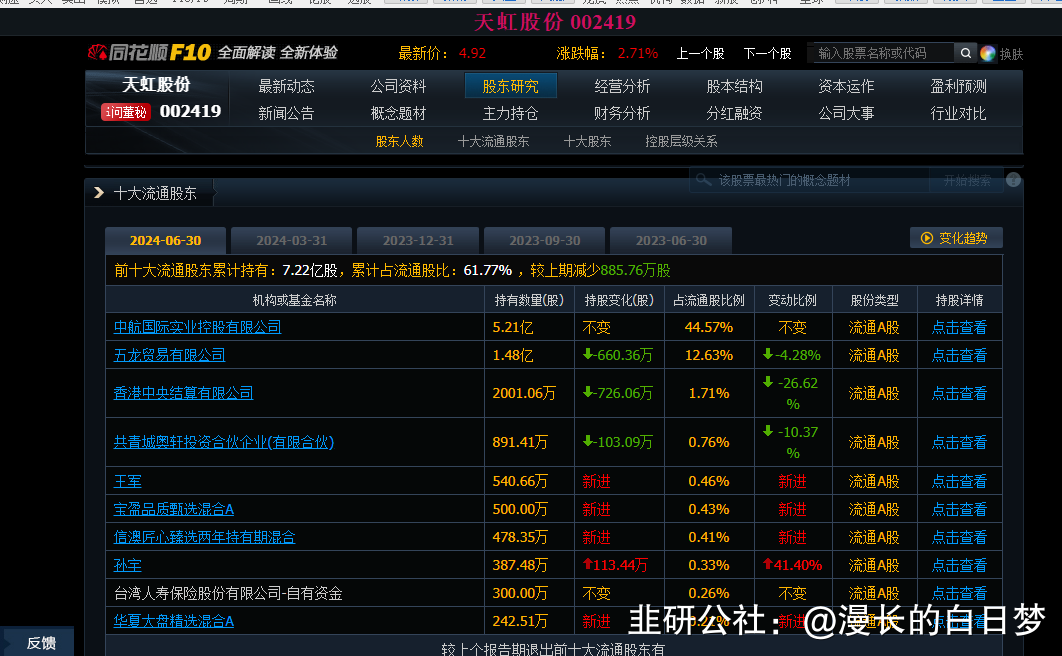
Task: Click the colorful skin-change icon
Action: [987, 53]
